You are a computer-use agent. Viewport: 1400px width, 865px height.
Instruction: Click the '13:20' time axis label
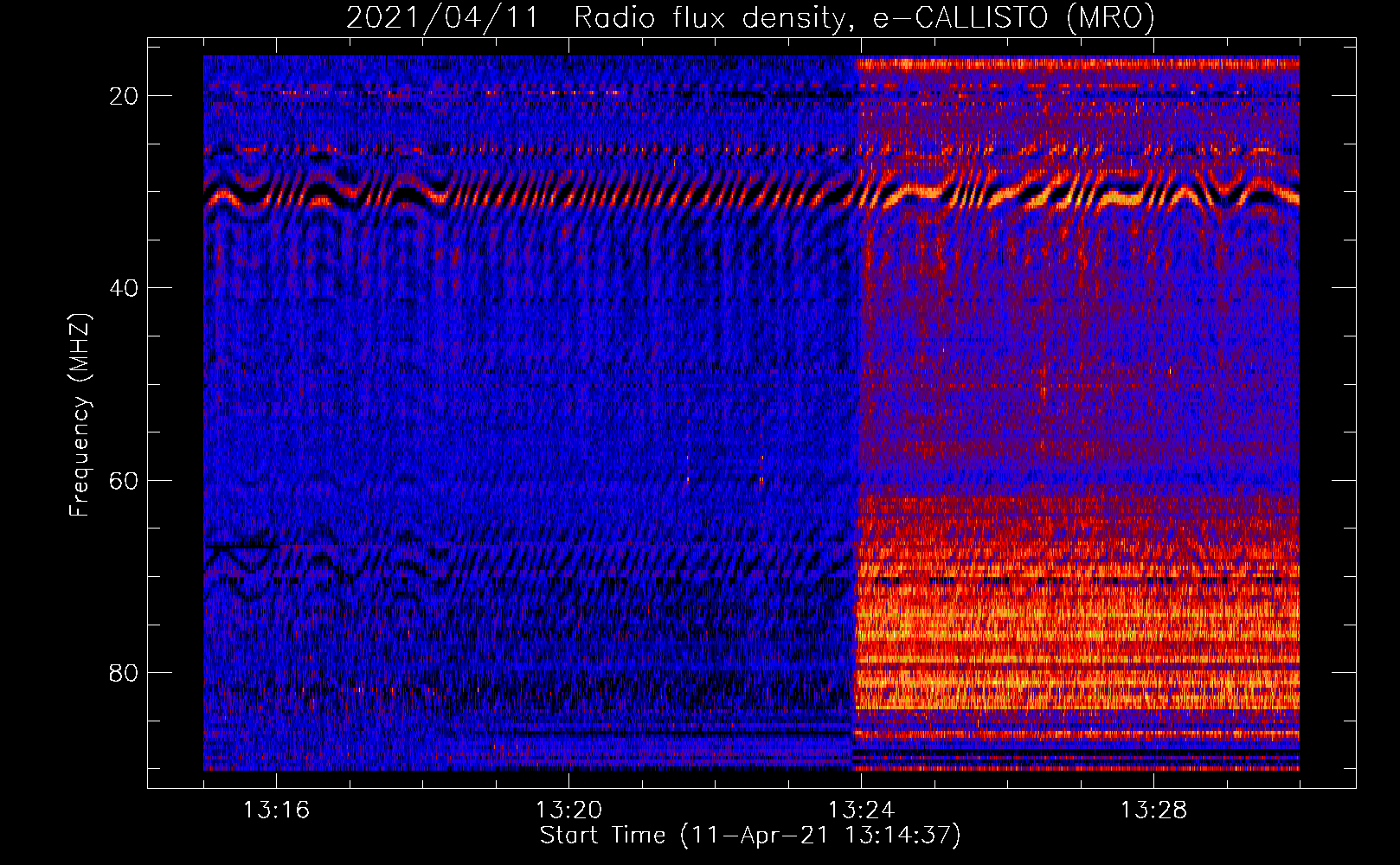coord(568,811)
